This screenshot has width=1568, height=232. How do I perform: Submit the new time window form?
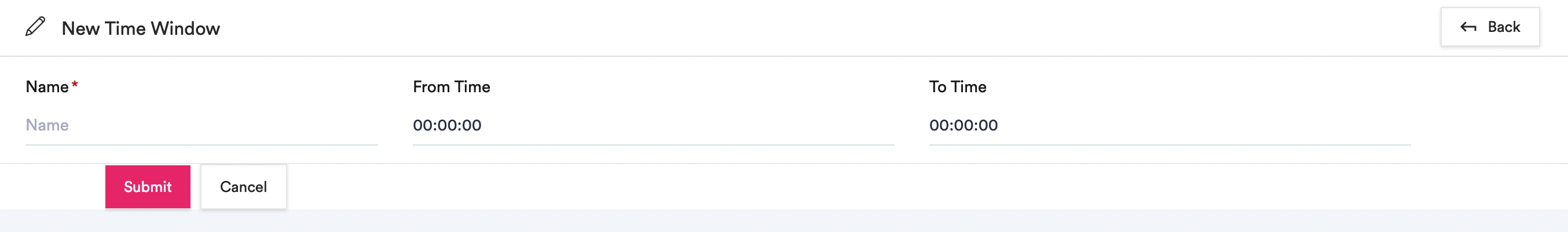tap(148, 187)
